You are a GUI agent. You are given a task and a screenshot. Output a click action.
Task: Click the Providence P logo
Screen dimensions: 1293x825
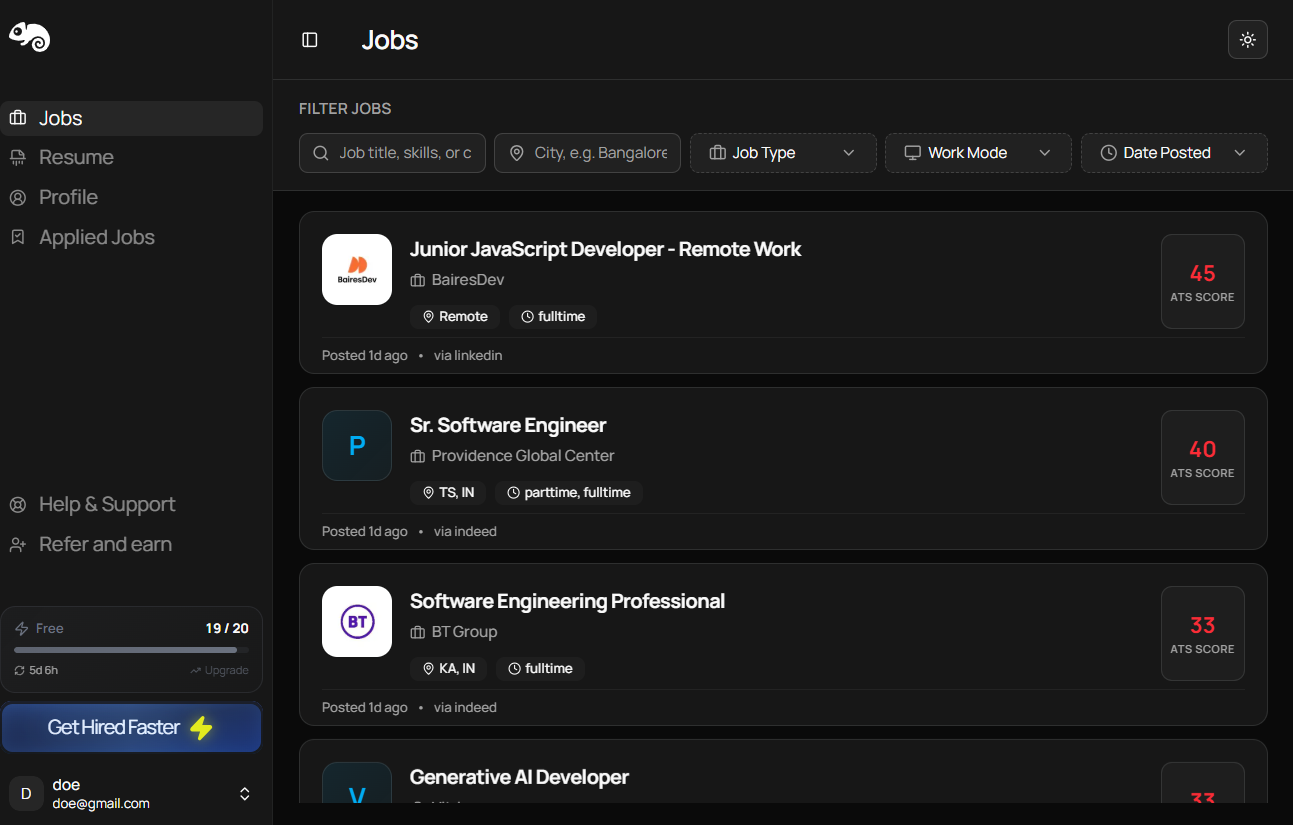[x=357, y=445]
